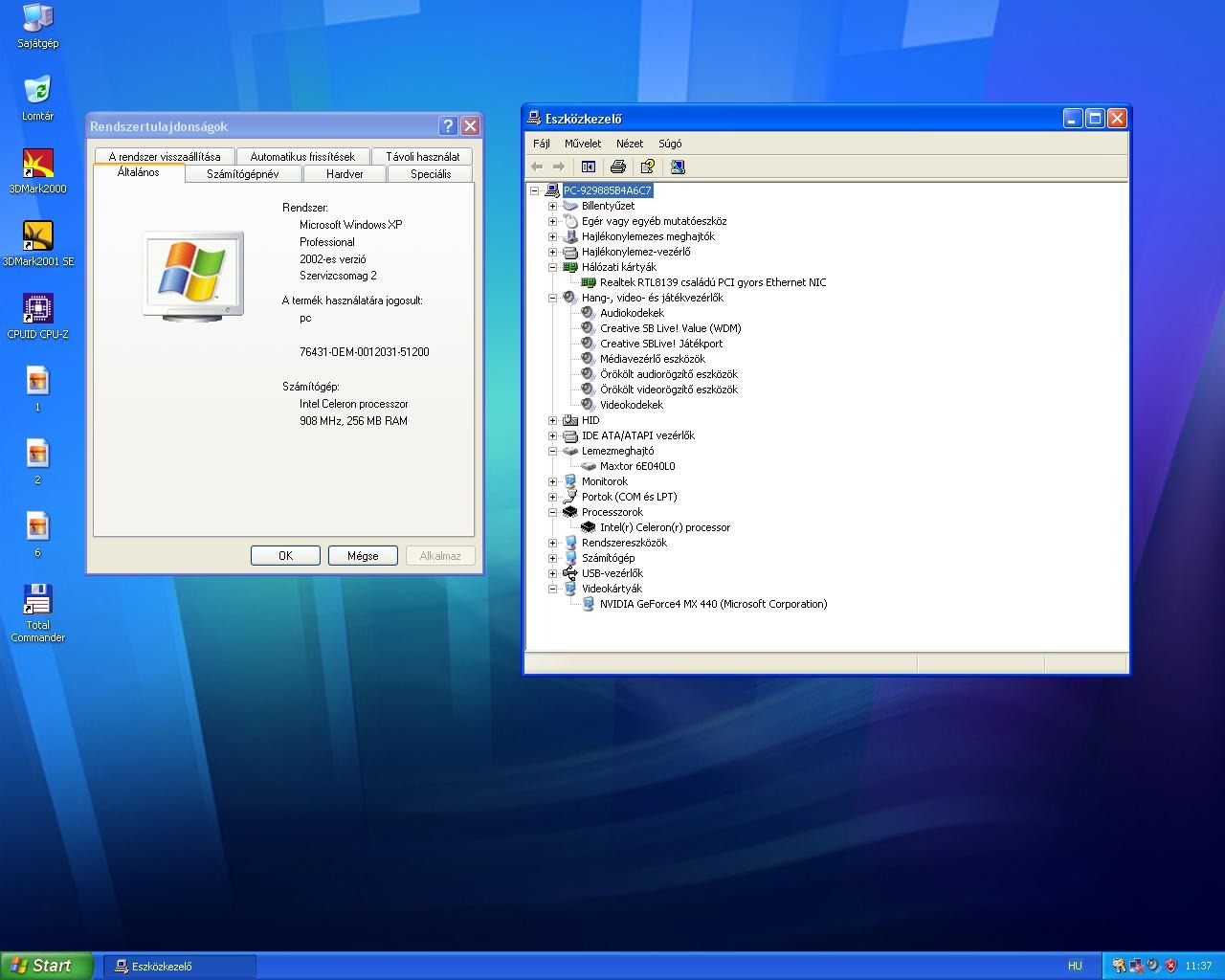Collapse the Hálózati kártyák node

(552, 267)
